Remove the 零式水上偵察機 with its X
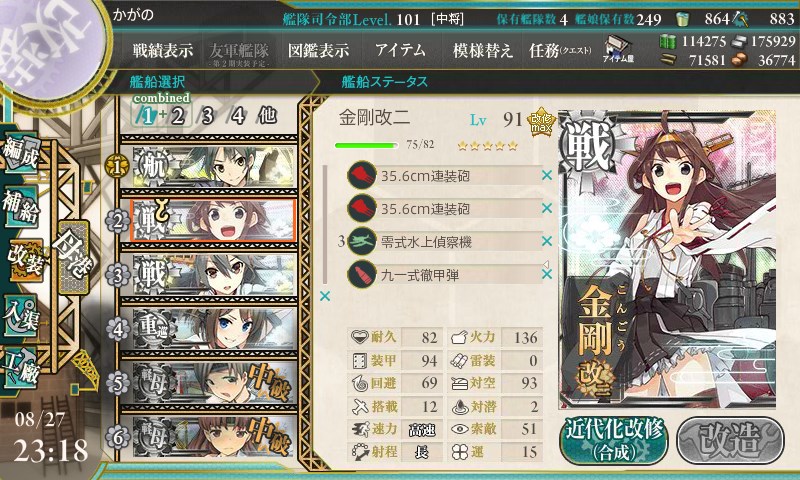This screenshot has height=480, width=800. point(546,241)
